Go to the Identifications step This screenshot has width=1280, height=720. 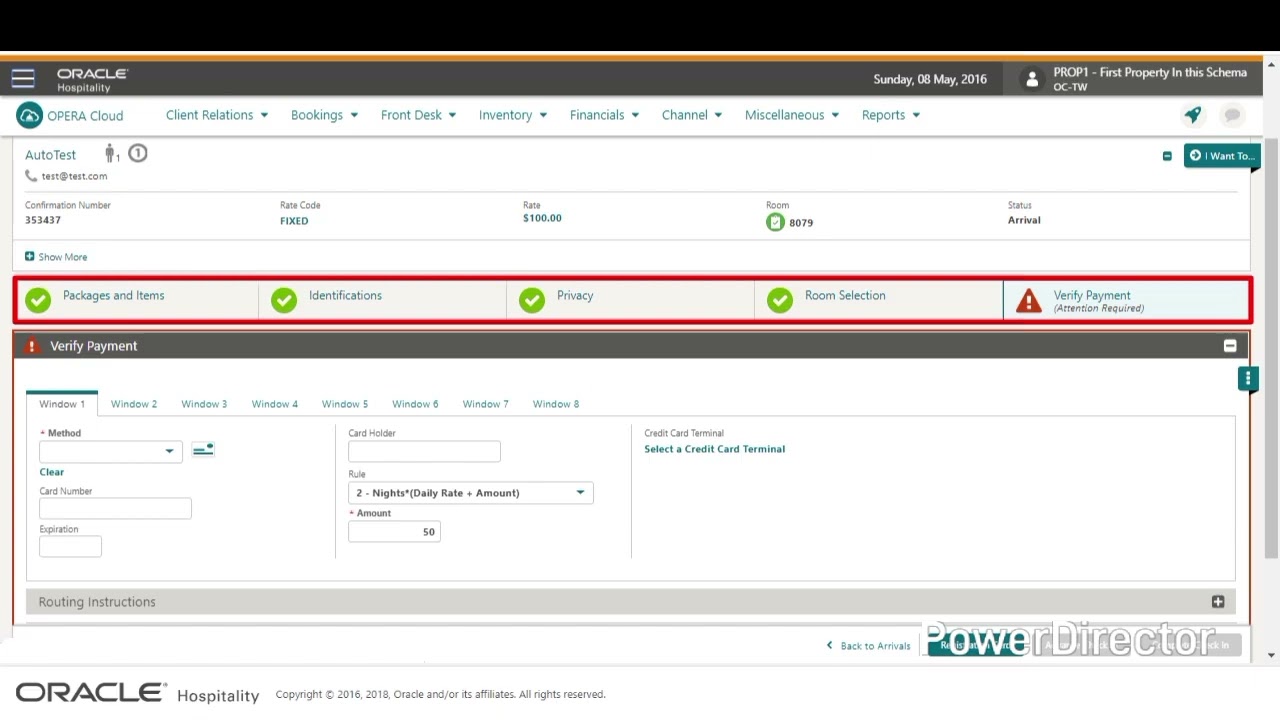point(383,300)
